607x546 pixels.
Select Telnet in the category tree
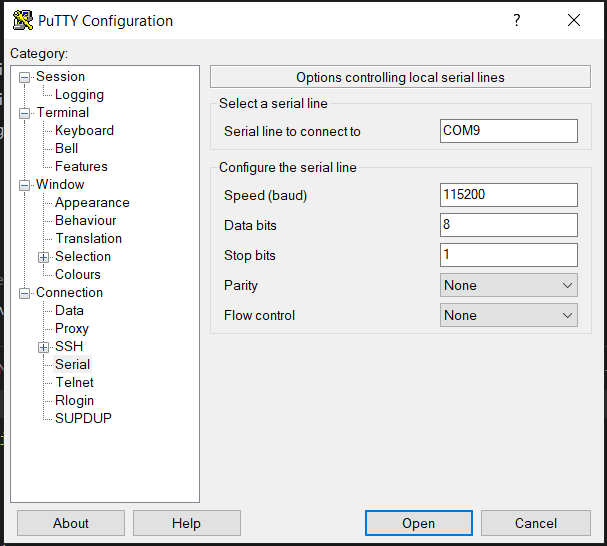[x=74, y=383]
